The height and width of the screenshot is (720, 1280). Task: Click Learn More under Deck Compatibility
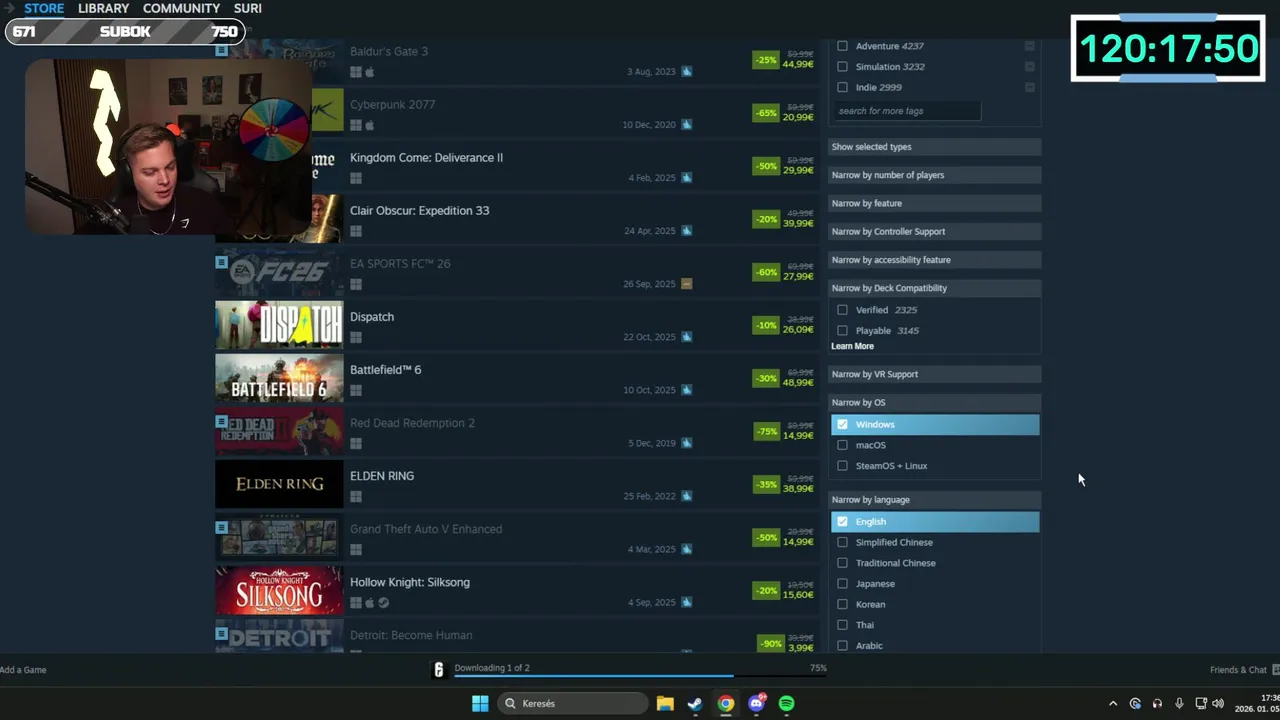(852, 346)
